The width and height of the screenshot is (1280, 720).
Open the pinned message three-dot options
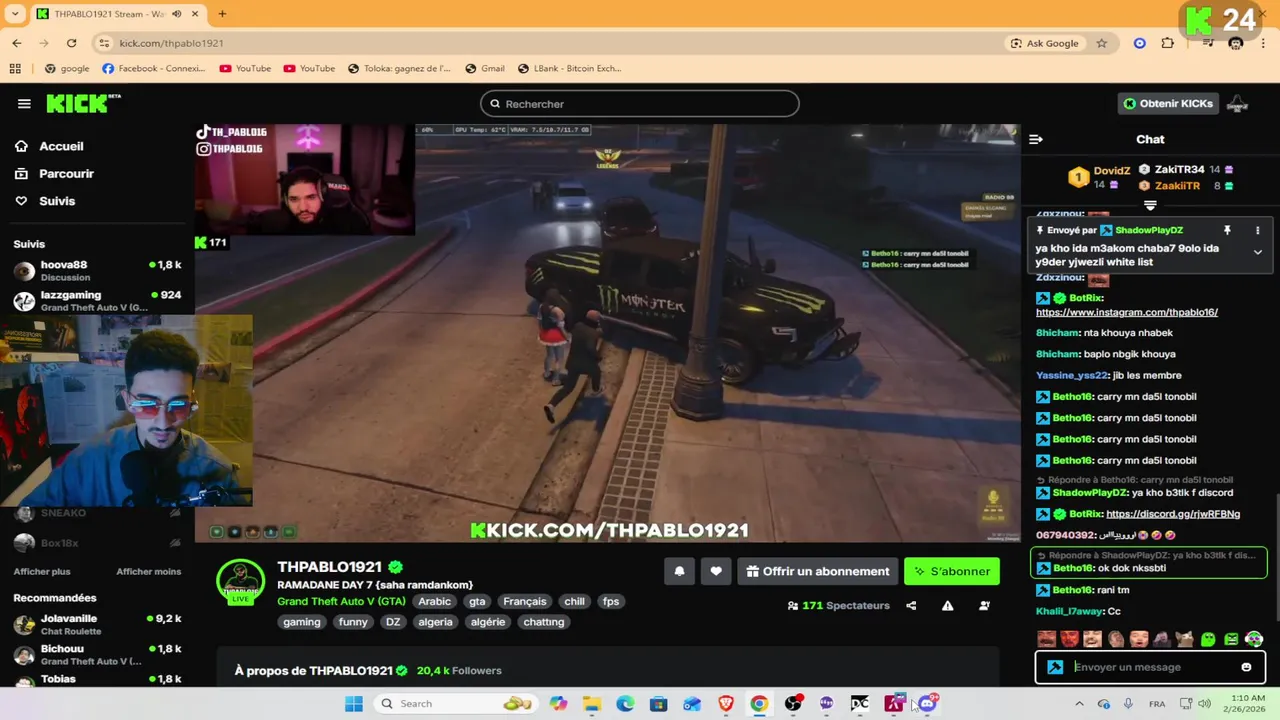coord(1257,231)
